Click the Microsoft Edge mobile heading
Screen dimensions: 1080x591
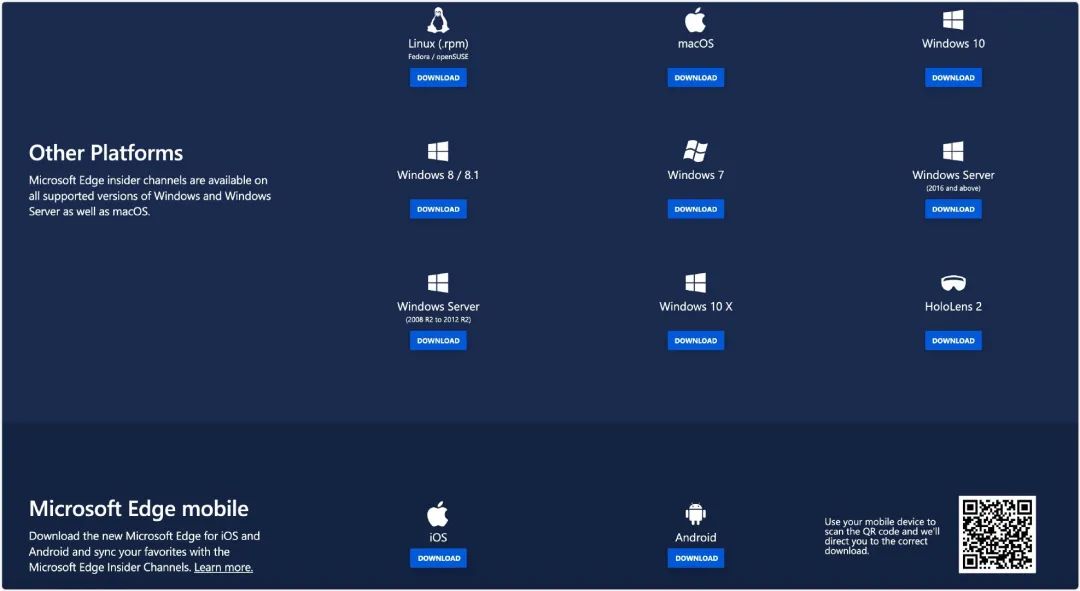click(138, 509)
